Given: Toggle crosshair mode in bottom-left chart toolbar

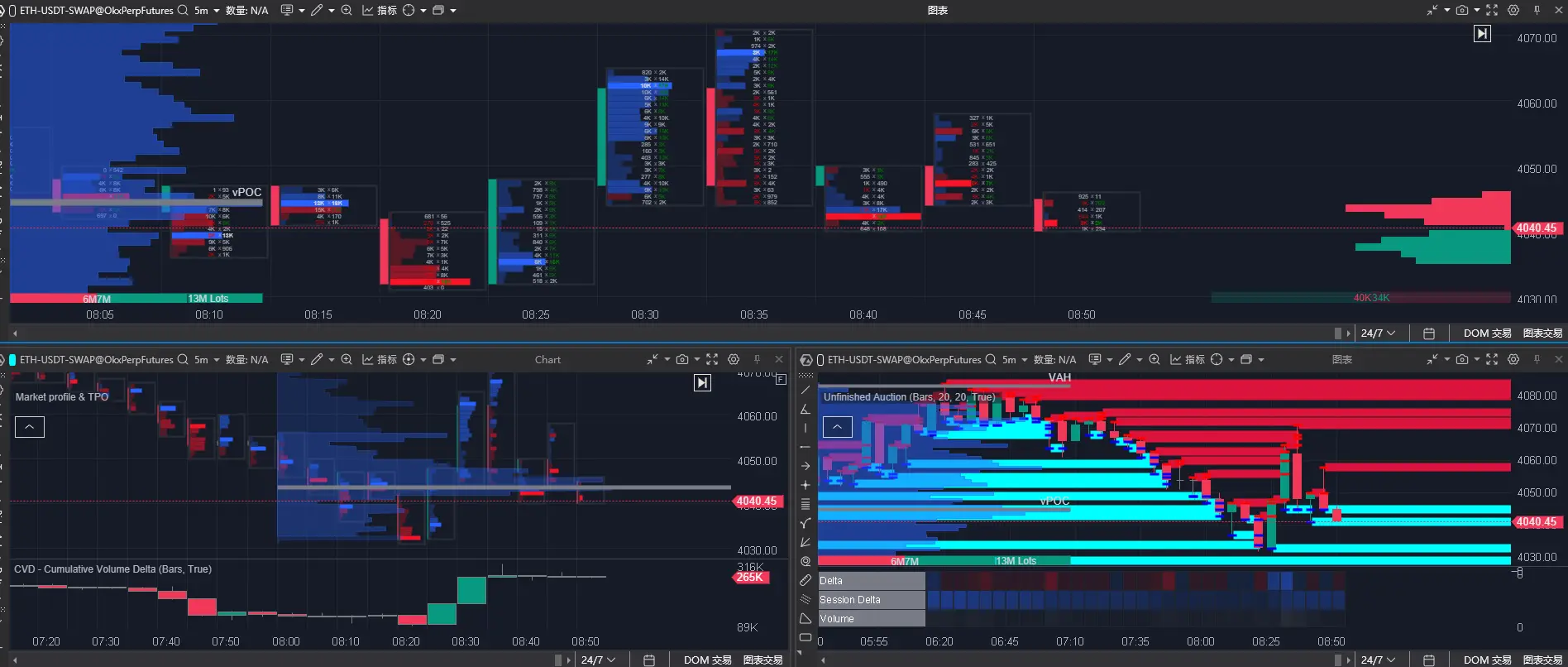Looking at the screenshot, I should pyautogui.click(x=409, y=360).
